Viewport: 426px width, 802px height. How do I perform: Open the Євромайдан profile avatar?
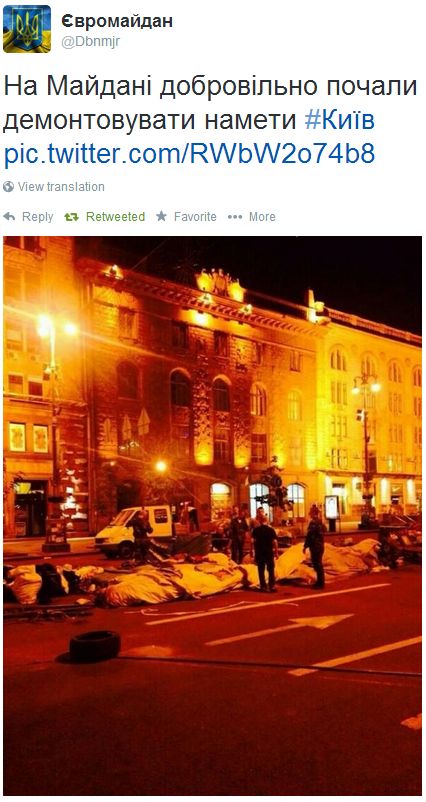click(27, 29)
